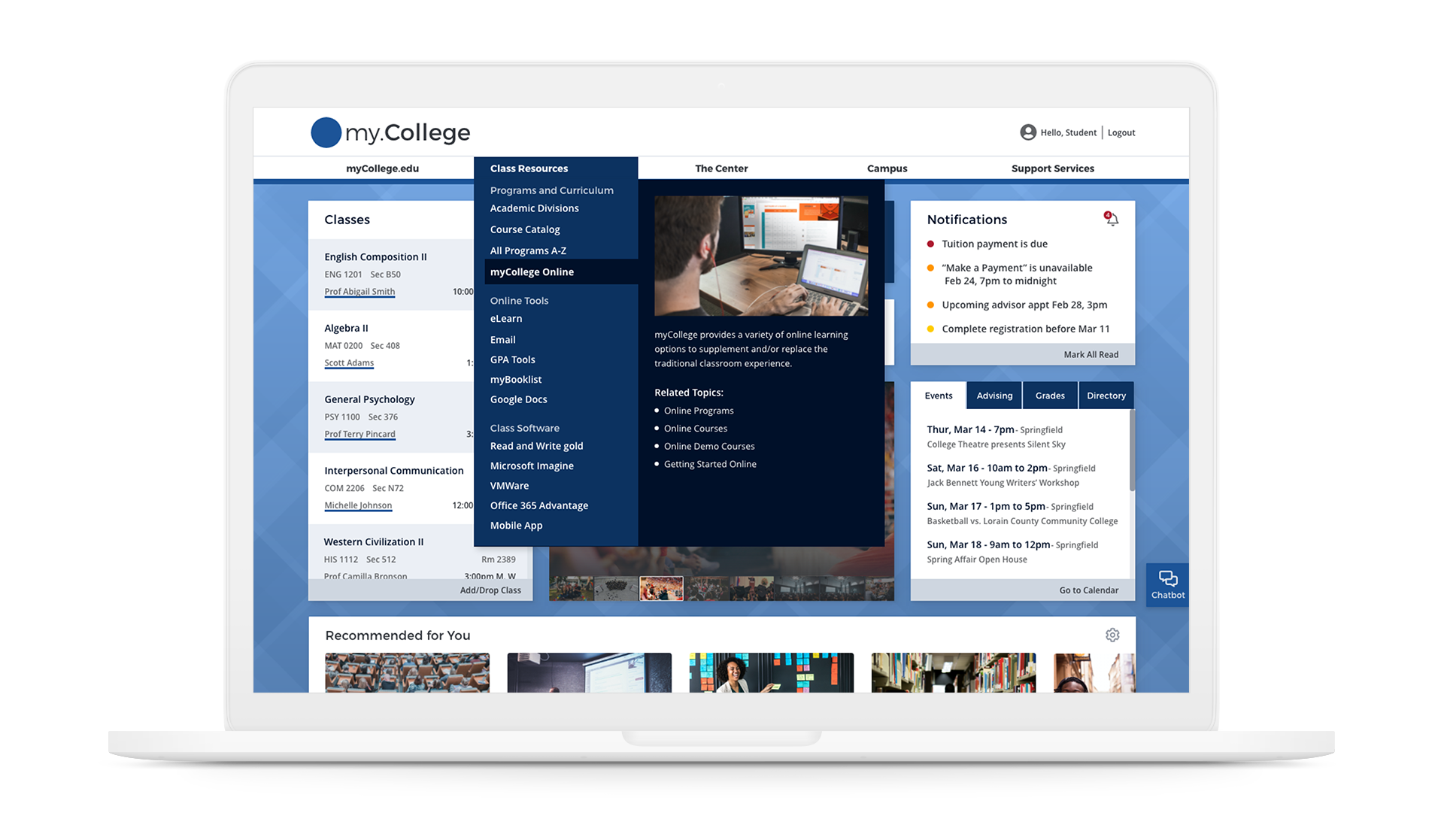Click Prof Abigail Smith profile link
1444x840 pixels.
coord(359,291)
